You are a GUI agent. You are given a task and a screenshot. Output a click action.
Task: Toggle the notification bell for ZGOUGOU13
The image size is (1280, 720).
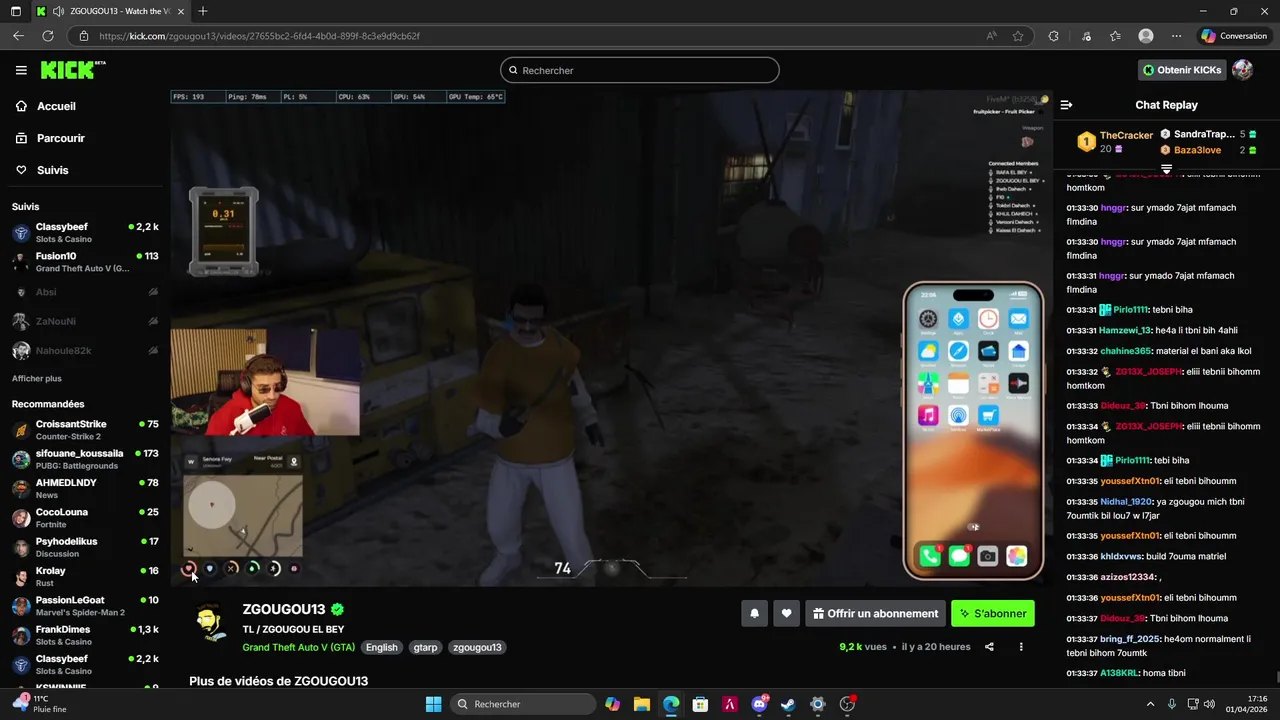755,614
